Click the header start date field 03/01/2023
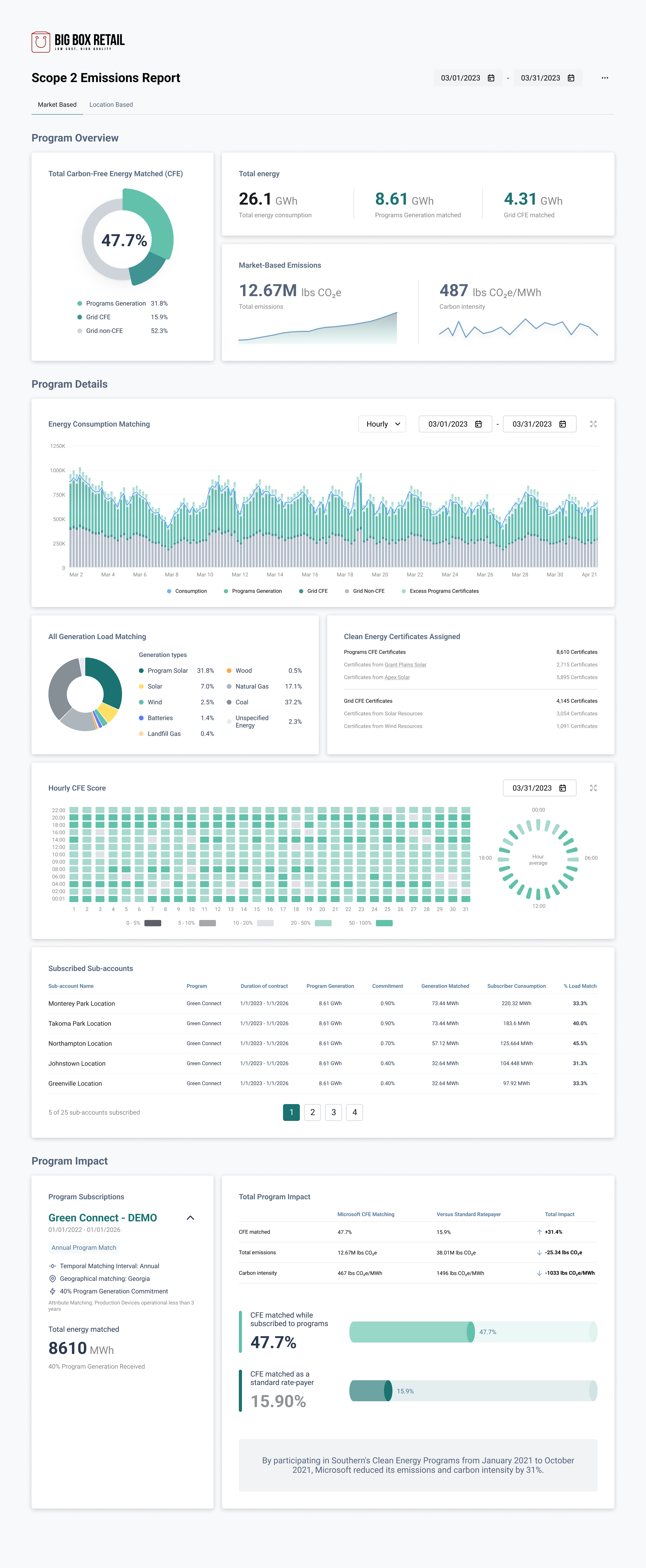The height and width of the screenshot is (1568, 646). [468, 78]
